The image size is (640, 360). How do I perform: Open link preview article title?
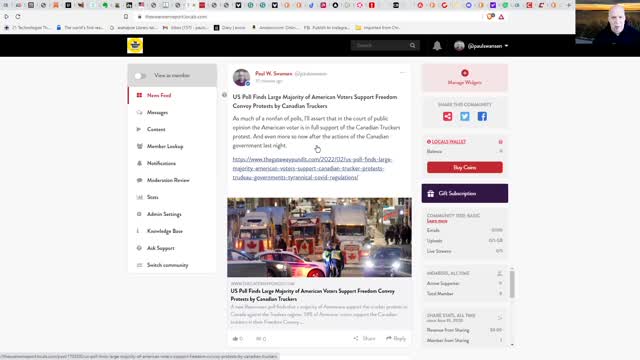coord(313,295)
